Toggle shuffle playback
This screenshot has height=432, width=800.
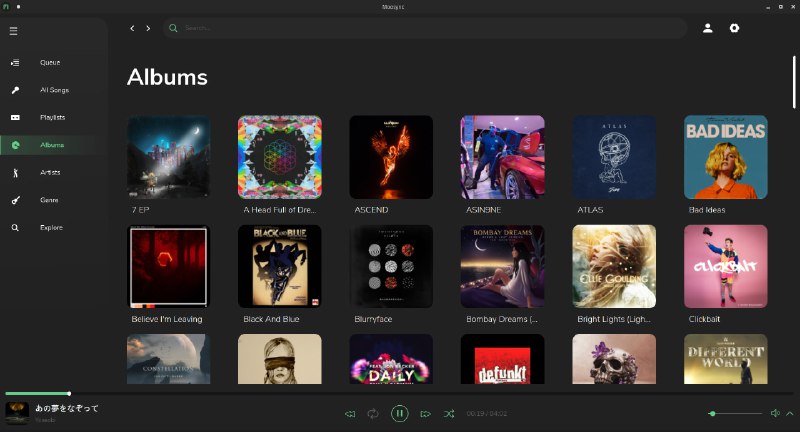point(449,413)
